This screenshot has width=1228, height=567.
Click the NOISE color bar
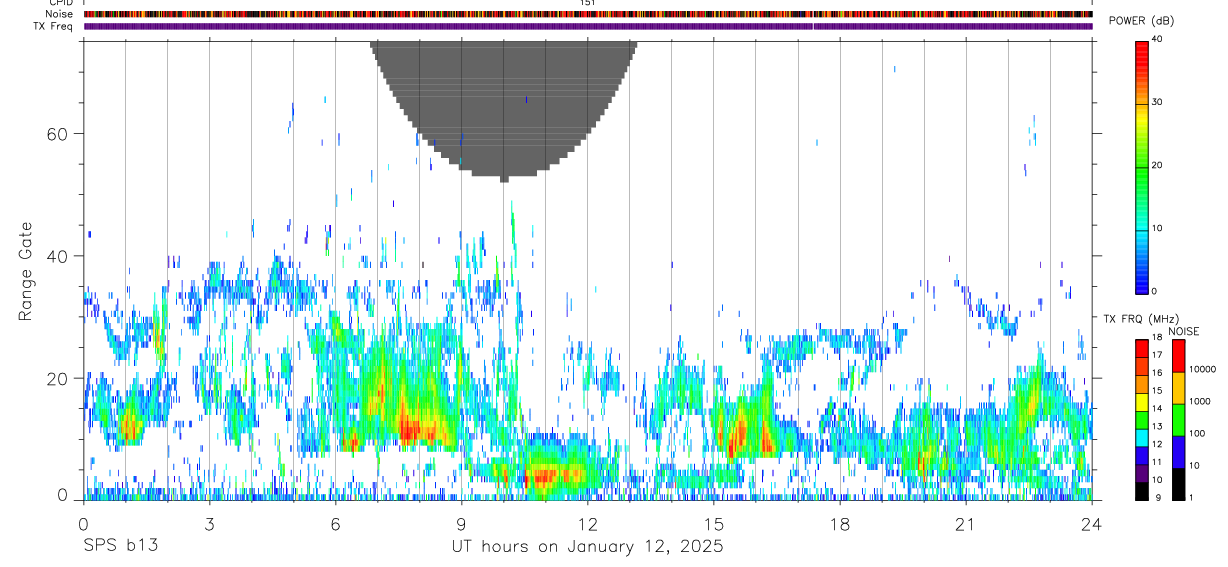[1178, 419]
